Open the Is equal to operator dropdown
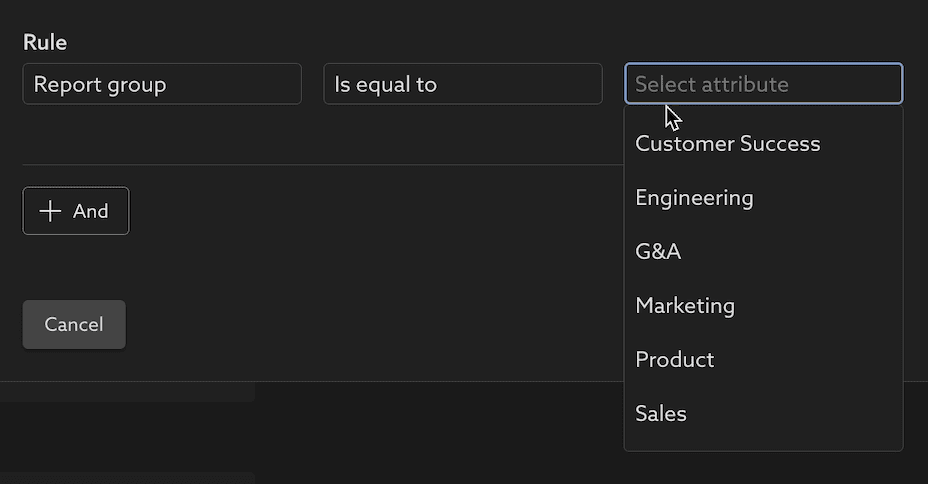 pos(462,84)
